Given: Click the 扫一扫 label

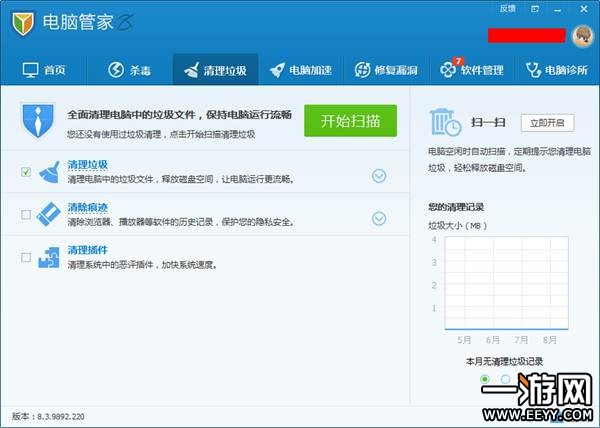Looking at the screenshot, I should 488,122.
